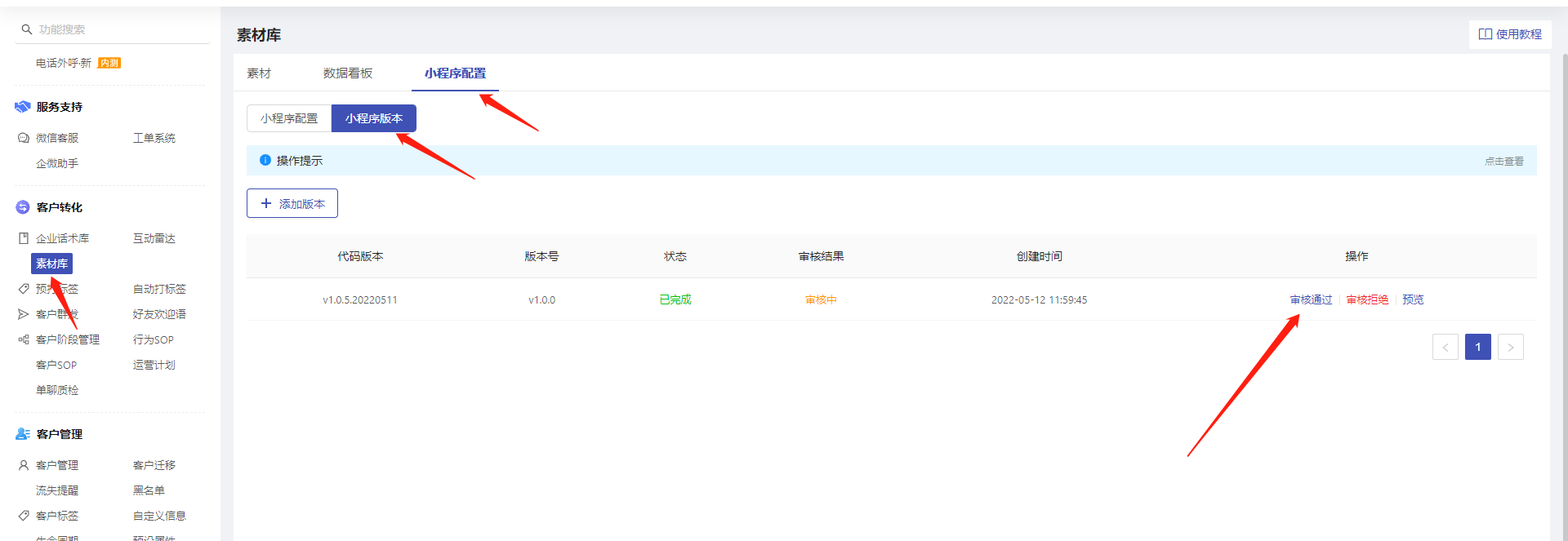The width and height of the screenshot is (1568, 541).
Task: Click the tag icon beside 客户标签
Action: click(x=24, y=516)
